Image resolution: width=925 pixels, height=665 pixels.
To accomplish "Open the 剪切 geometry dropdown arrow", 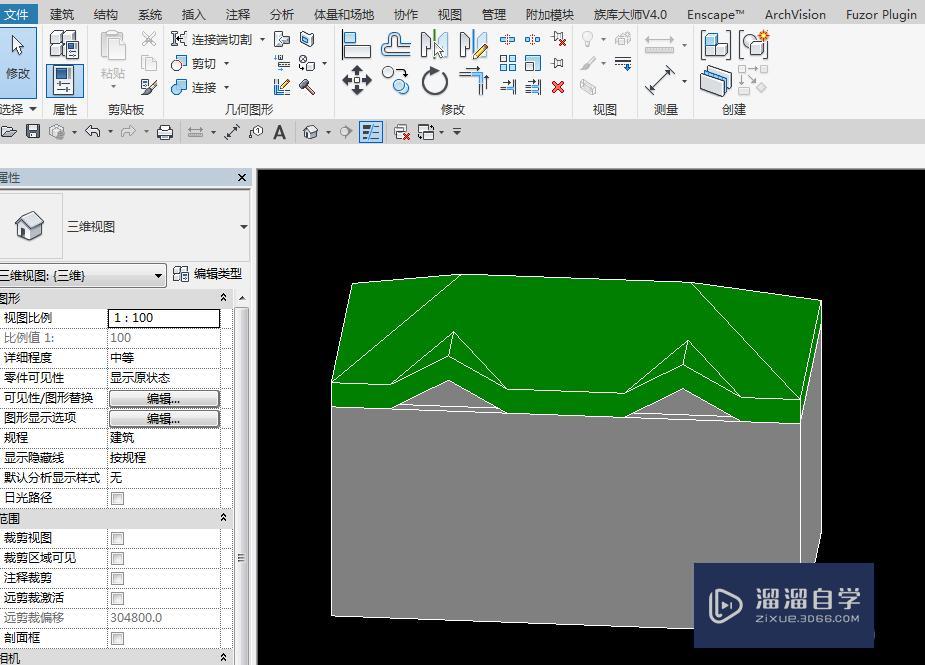I will point(227,63).
